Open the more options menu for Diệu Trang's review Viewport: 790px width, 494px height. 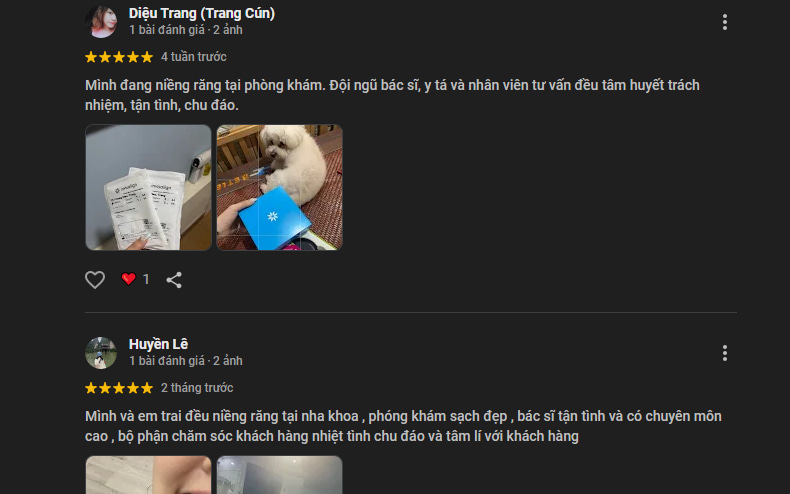[725, 22]
